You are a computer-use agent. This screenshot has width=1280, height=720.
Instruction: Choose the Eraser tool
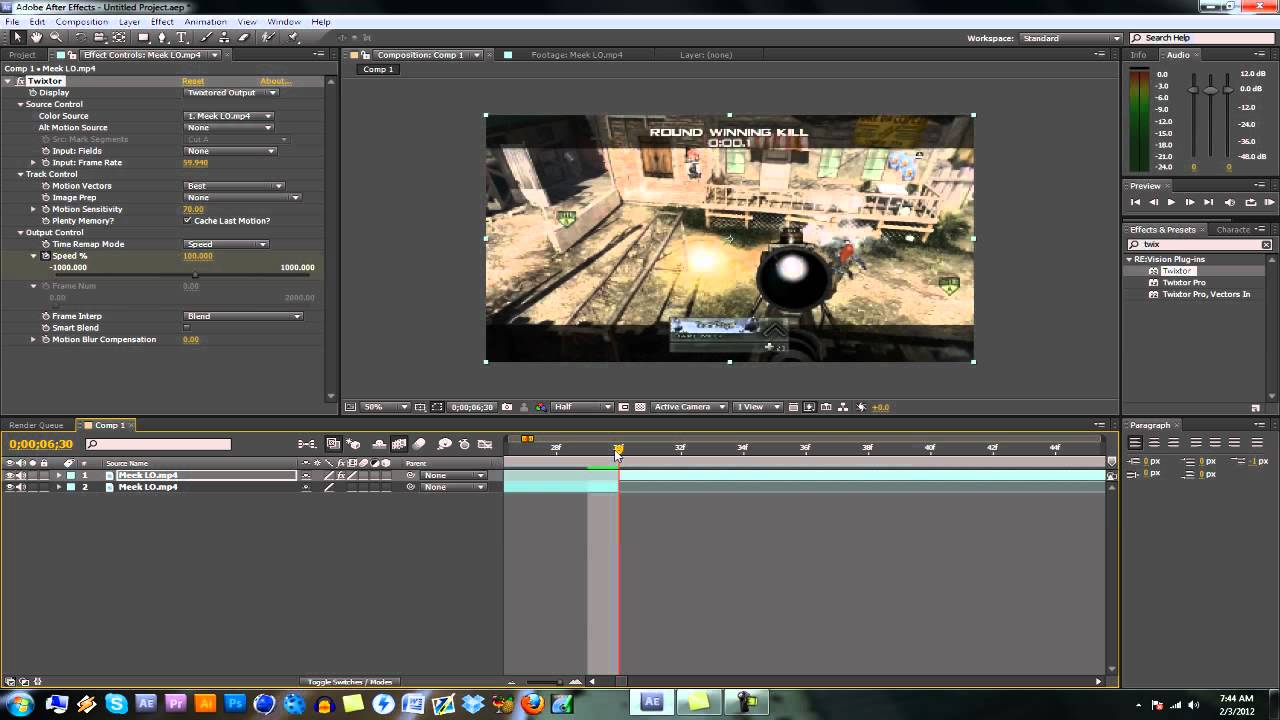tap(243, 37)
